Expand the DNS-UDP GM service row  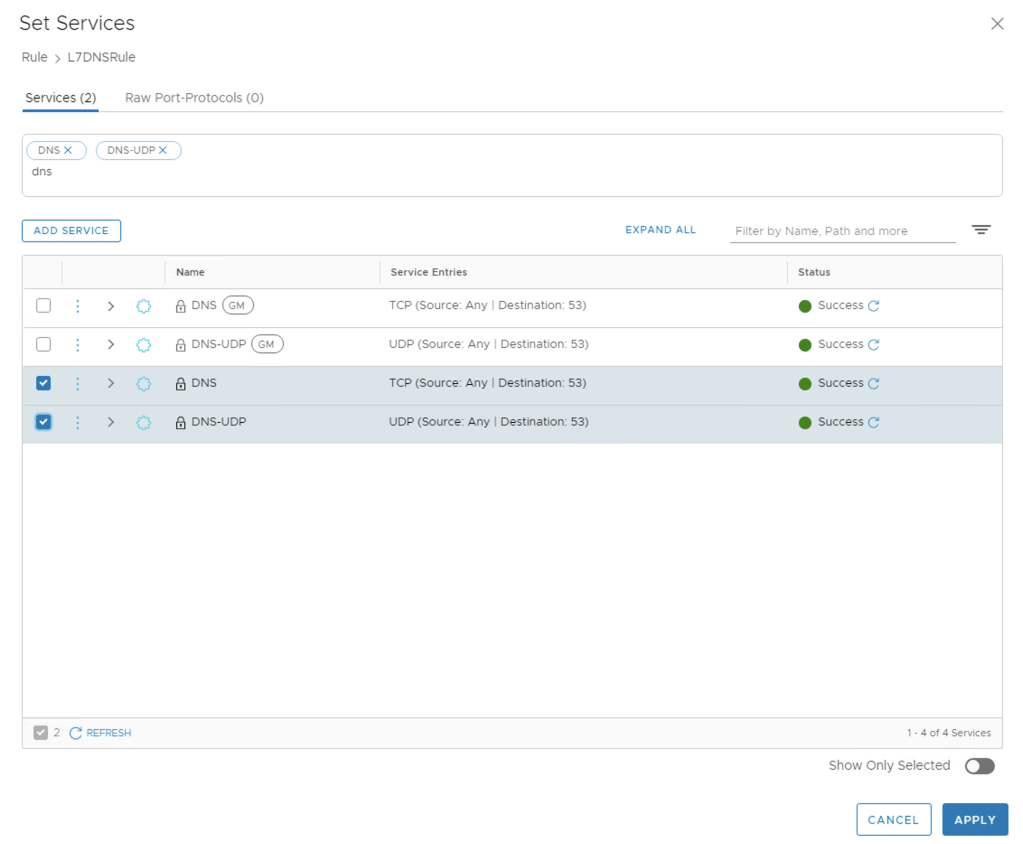111,345
